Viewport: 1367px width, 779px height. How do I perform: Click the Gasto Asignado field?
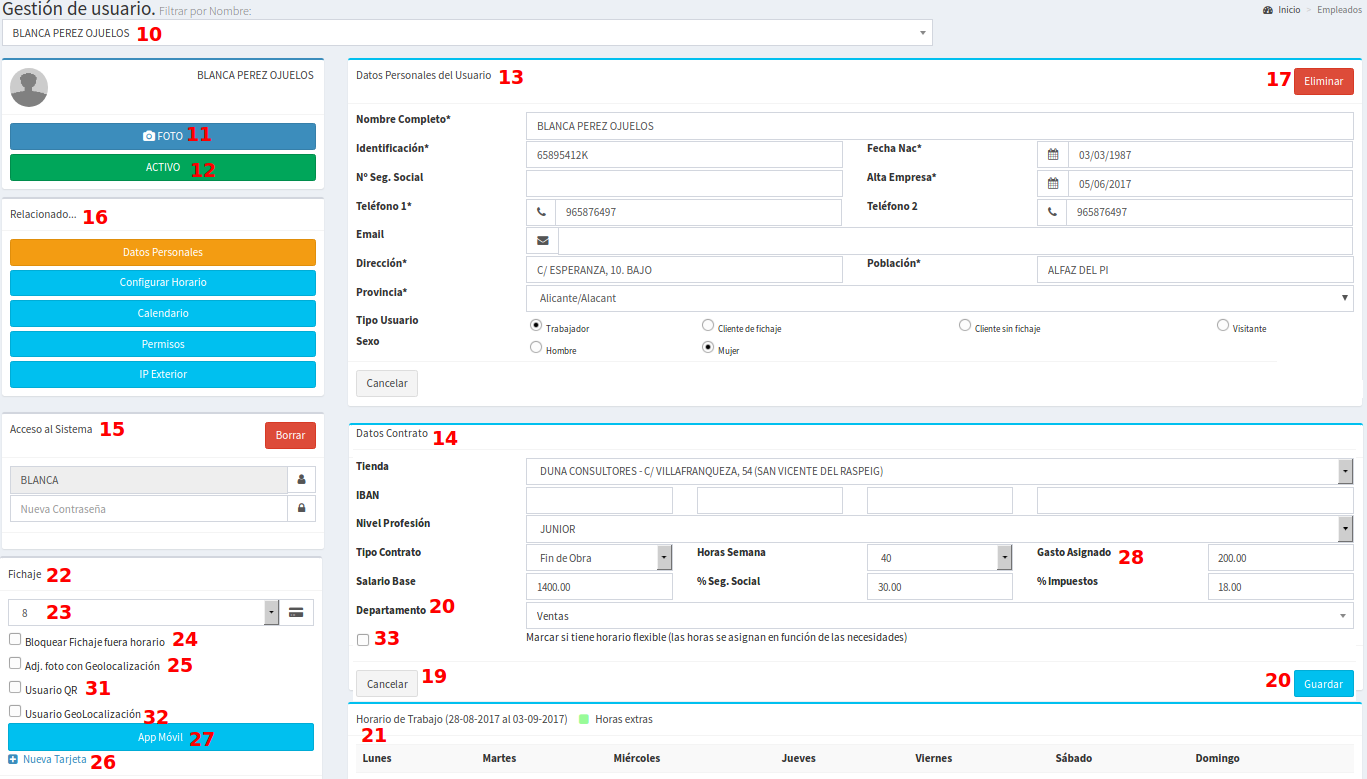(x=1280, y=558)
